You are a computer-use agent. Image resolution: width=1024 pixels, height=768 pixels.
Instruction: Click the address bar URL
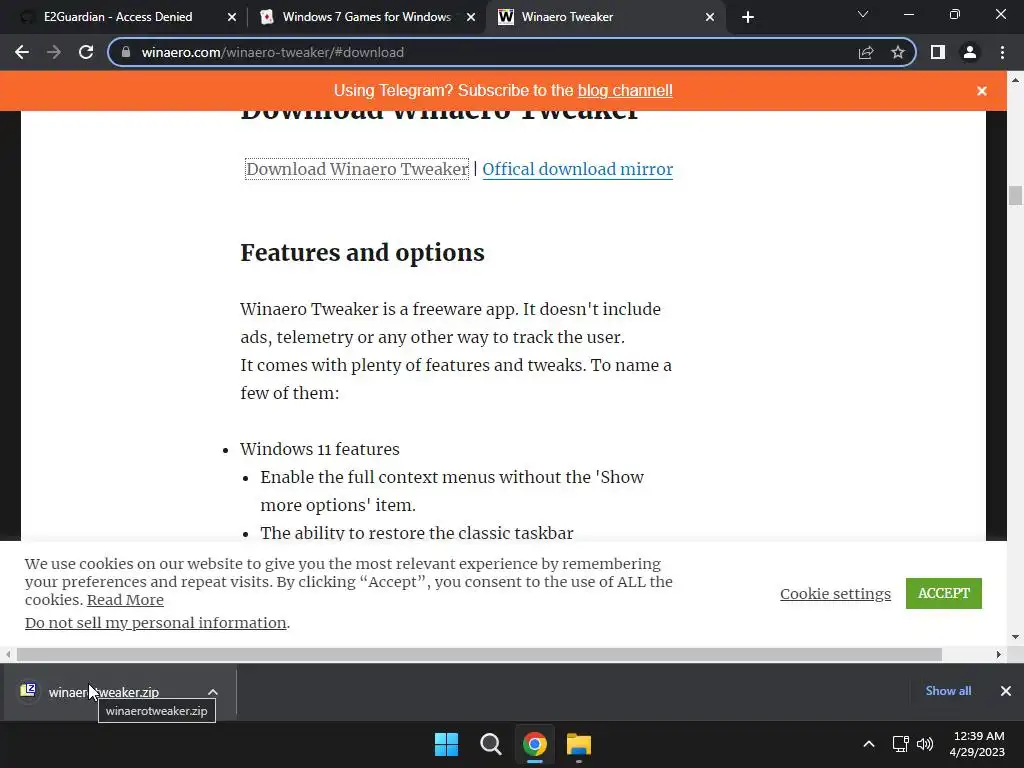pyautogui.click(x=272, y=52)
